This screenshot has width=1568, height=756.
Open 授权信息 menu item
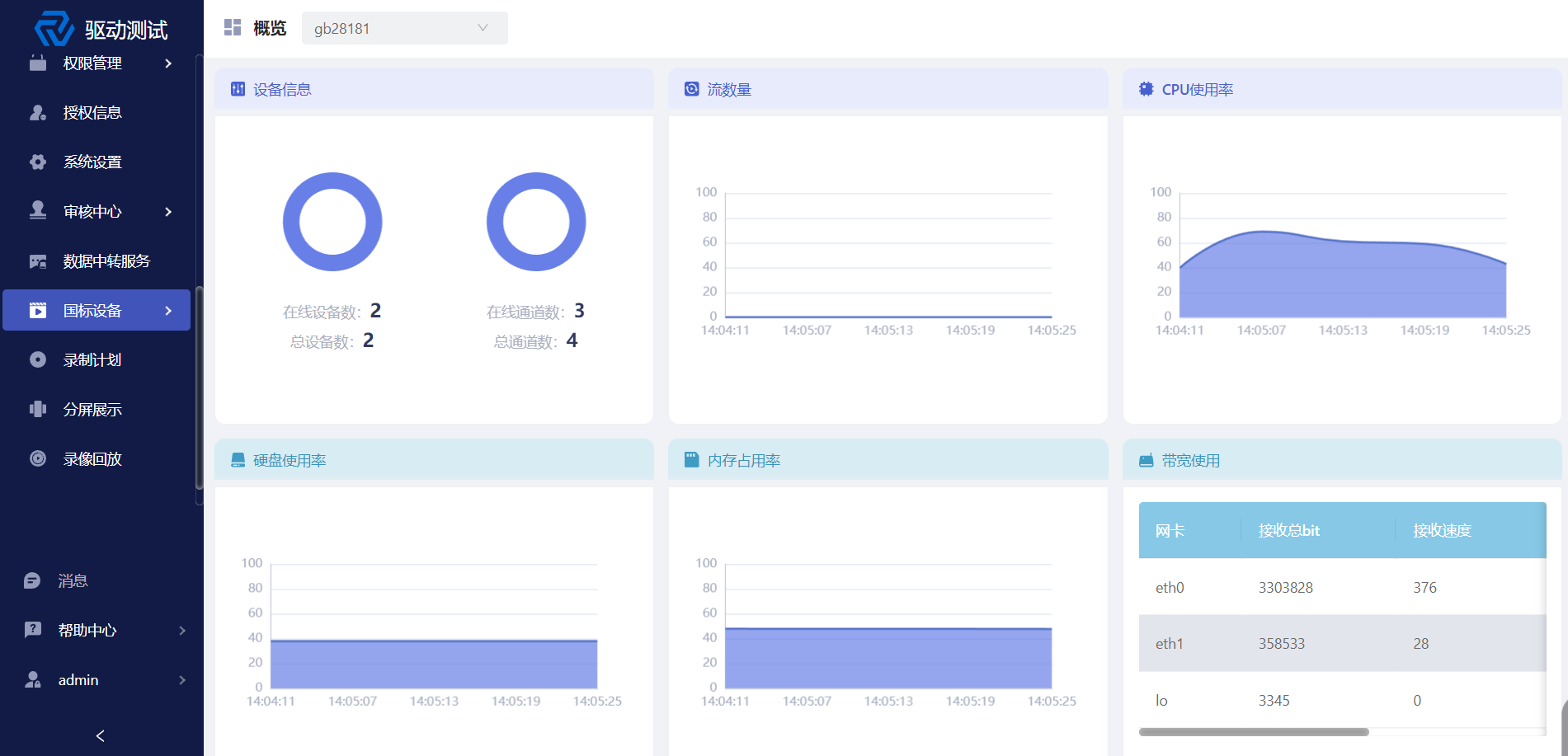point(97,113)
